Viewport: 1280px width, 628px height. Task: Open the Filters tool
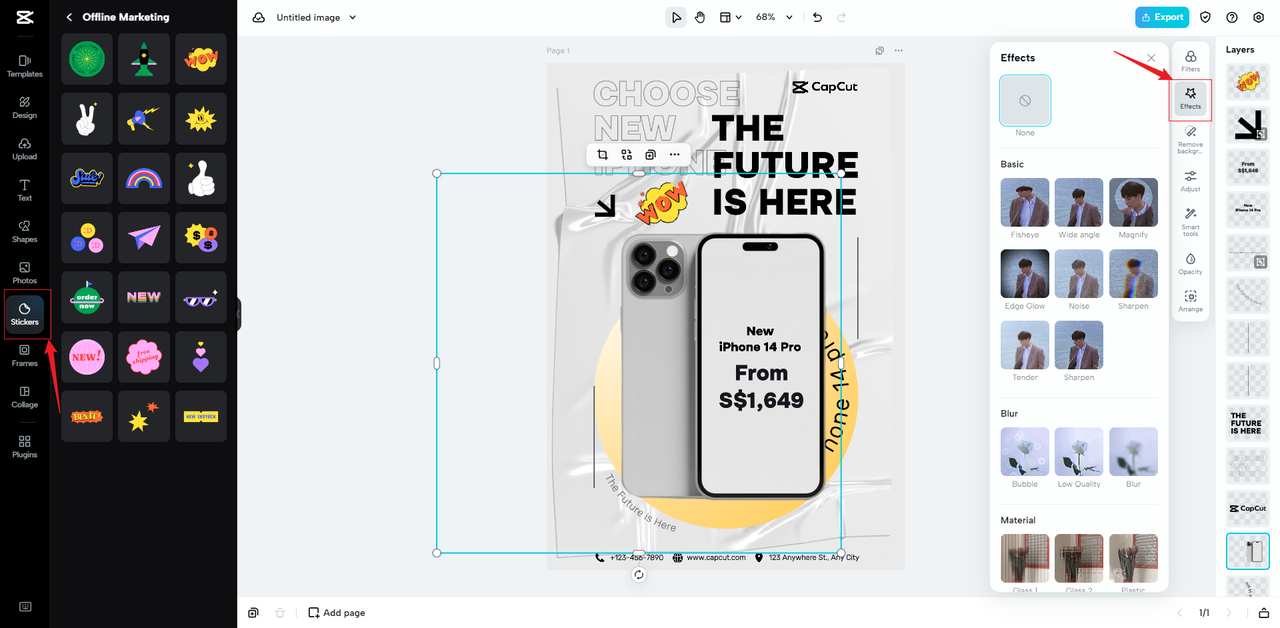[1190, 61]
